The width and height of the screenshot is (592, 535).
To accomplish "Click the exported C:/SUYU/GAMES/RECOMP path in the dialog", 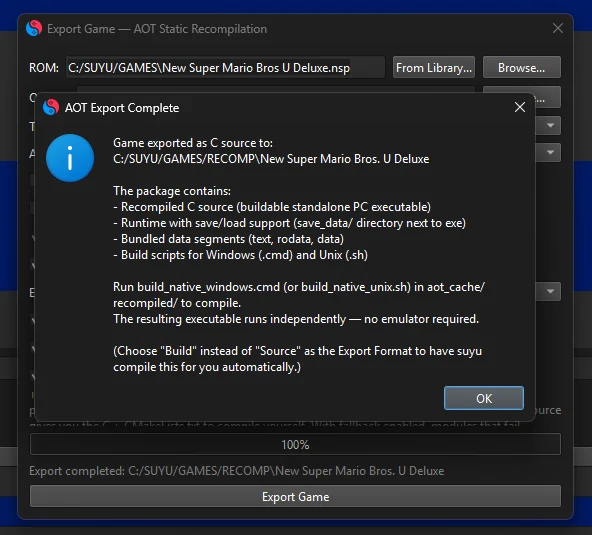I will (271, 159).
